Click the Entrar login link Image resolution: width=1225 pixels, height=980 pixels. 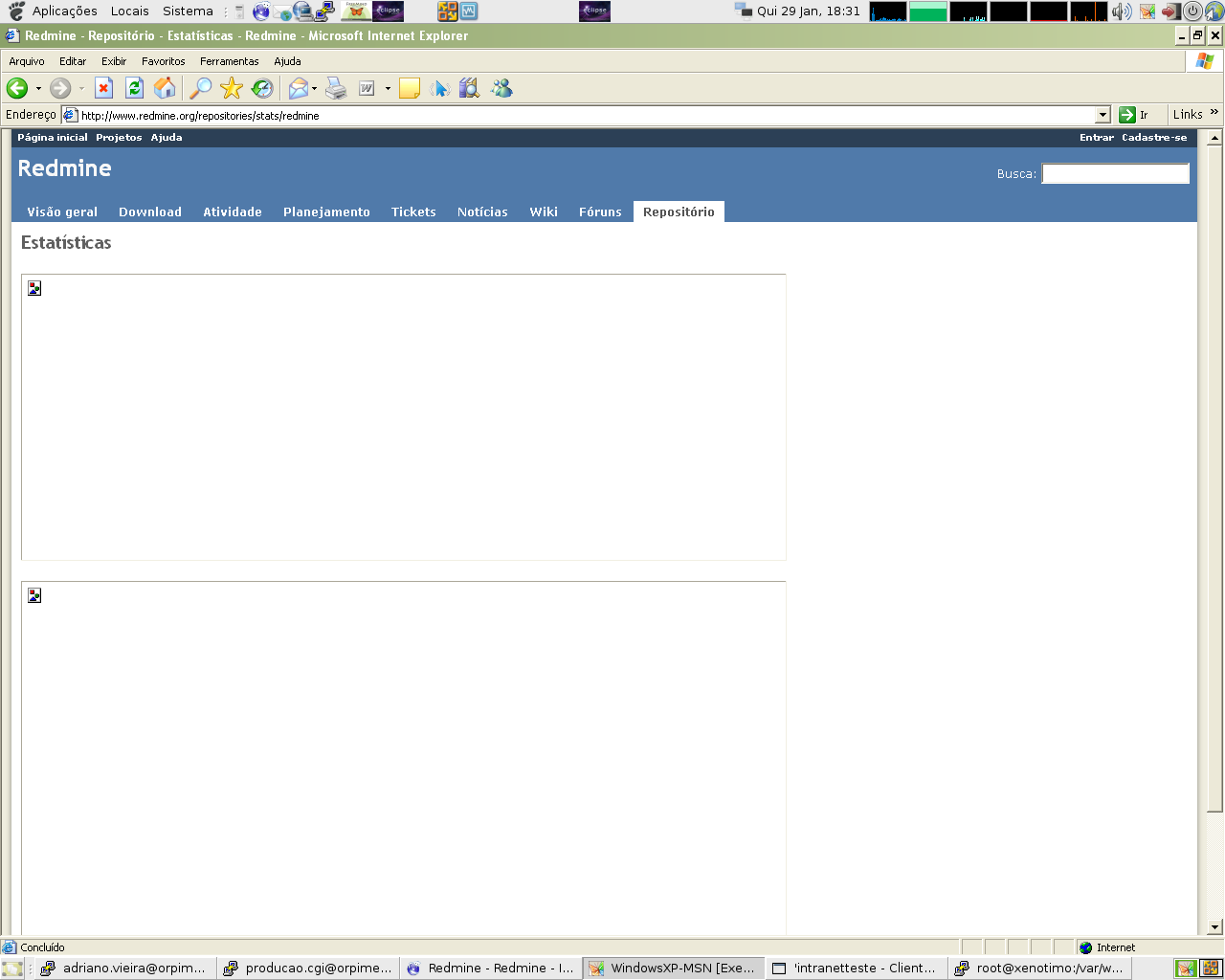[x=1097, y=138]
